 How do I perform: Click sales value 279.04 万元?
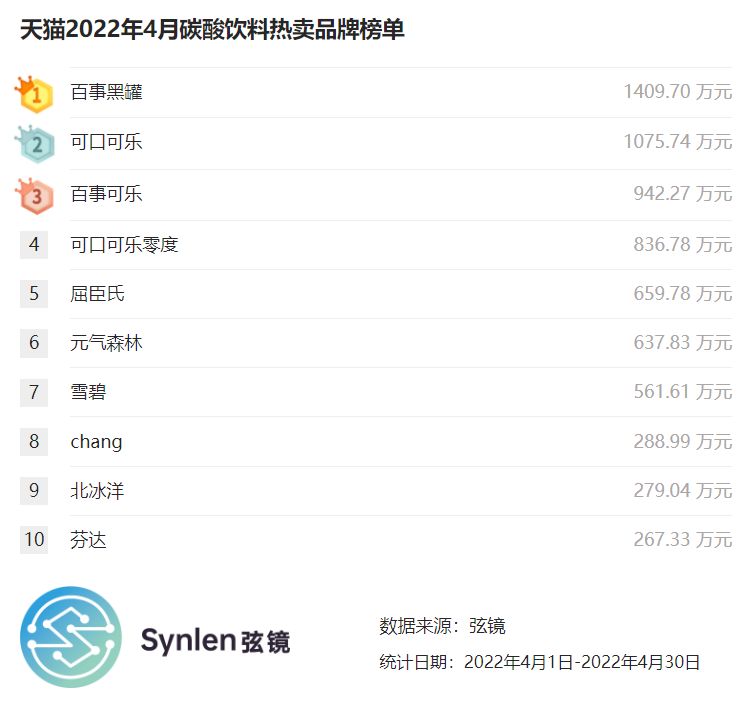(683, 491)
